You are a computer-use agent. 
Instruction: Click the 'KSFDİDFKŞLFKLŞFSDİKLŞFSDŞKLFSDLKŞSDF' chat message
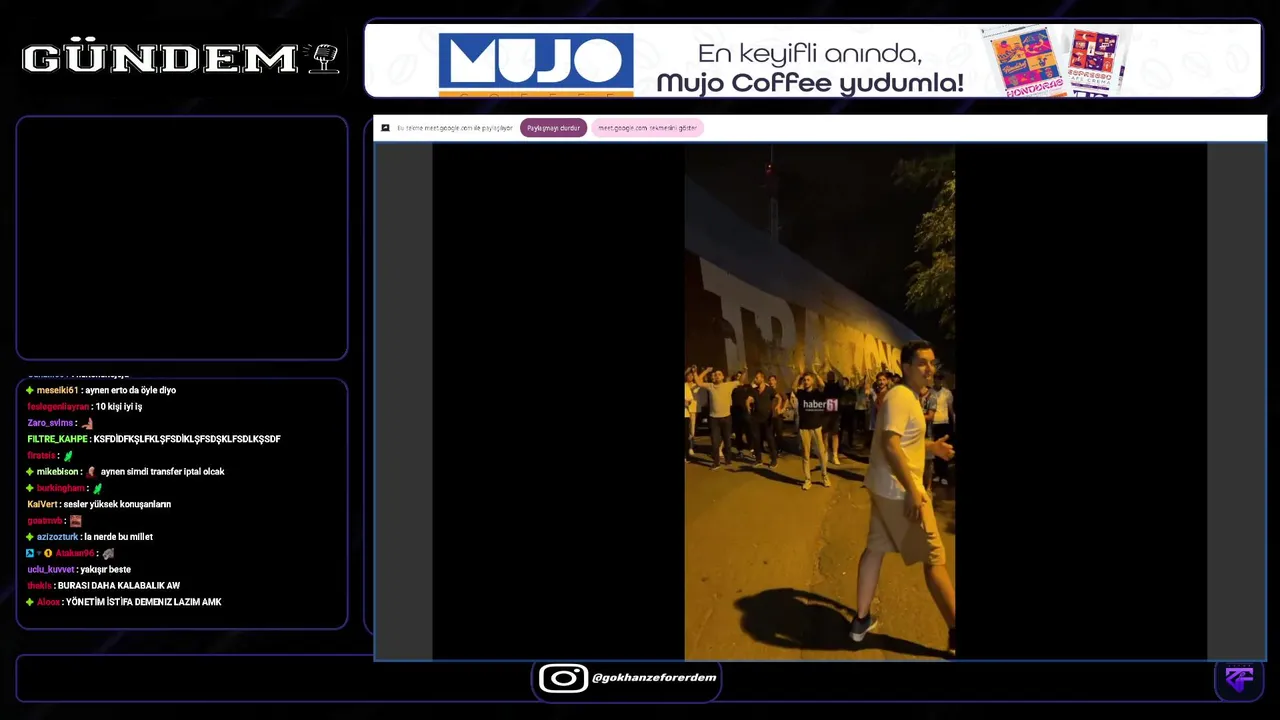pos(187,439)
